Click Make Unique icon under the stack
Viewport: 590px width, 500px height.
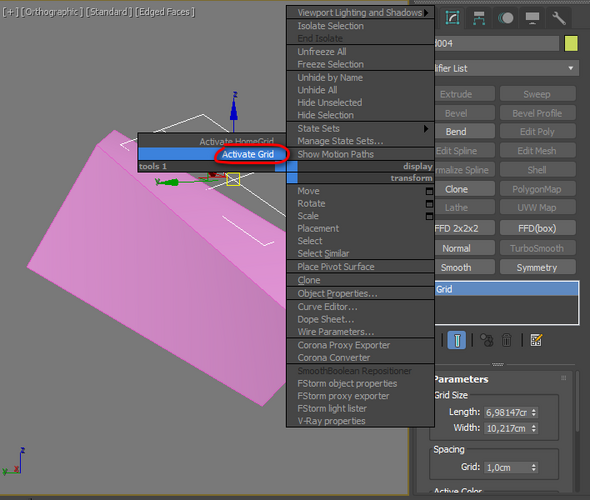tap(487, 340)
